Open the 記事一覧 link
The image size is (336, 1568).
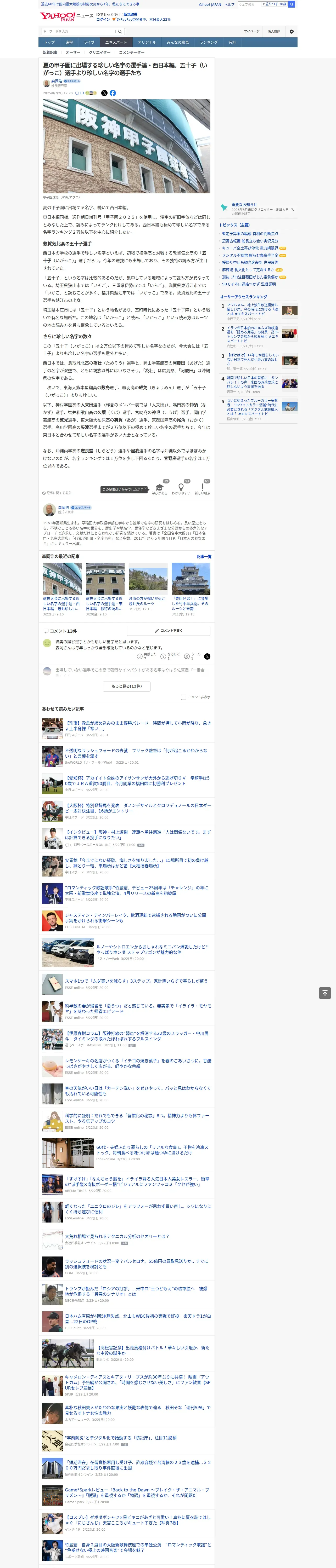pyautogui.click(x=204, y=556)
